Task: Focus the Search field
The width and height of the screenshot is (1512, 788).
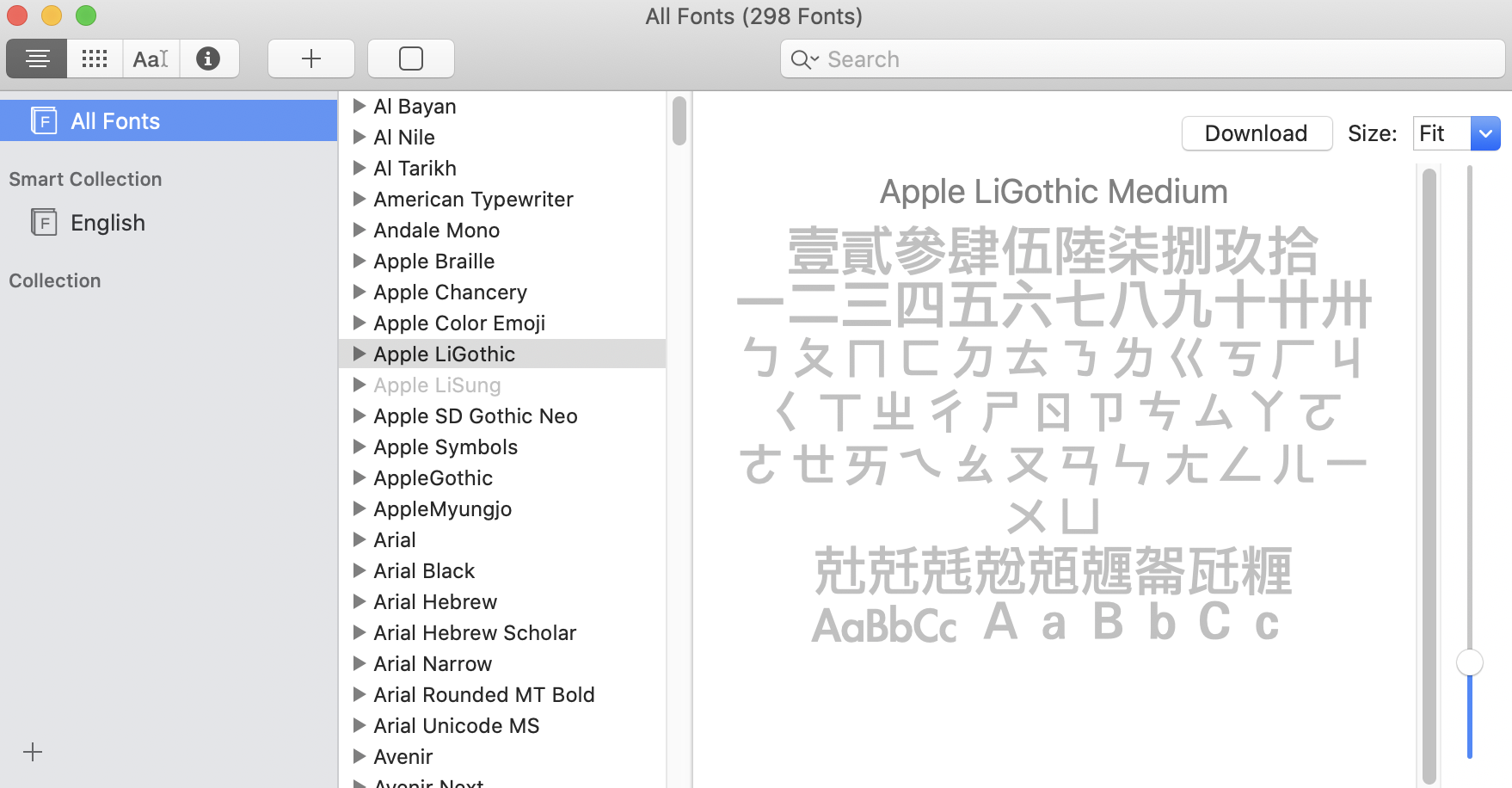Action: (x=1143, y=59)
